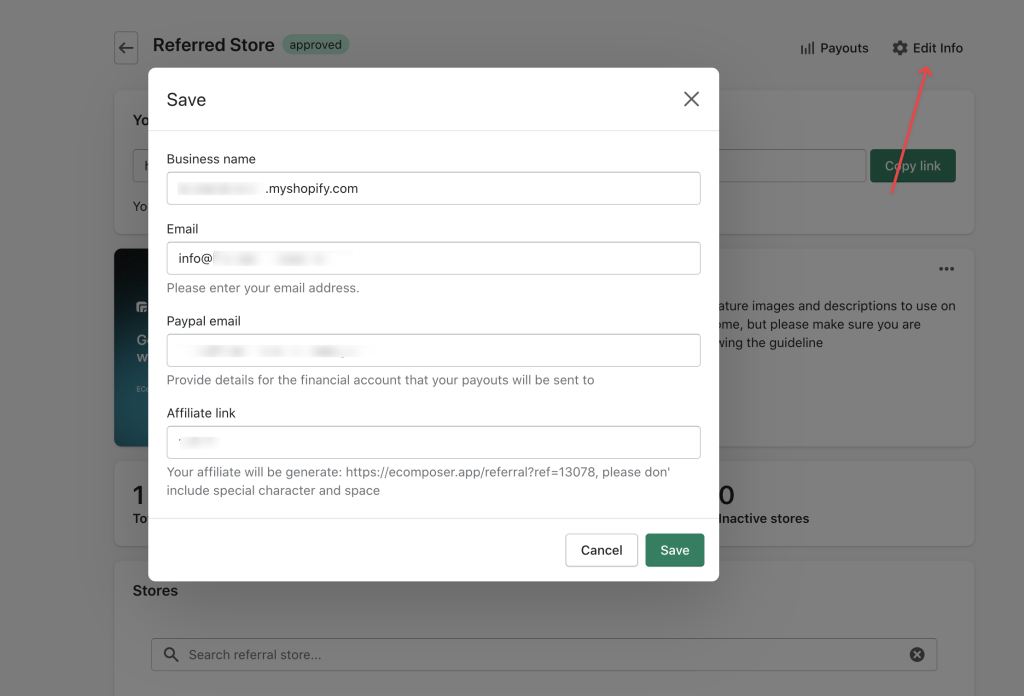Open Payouts from the bar chart icon
This screenshot has height=696, width=1024.
pyautogui.click(x=808, y=48)
